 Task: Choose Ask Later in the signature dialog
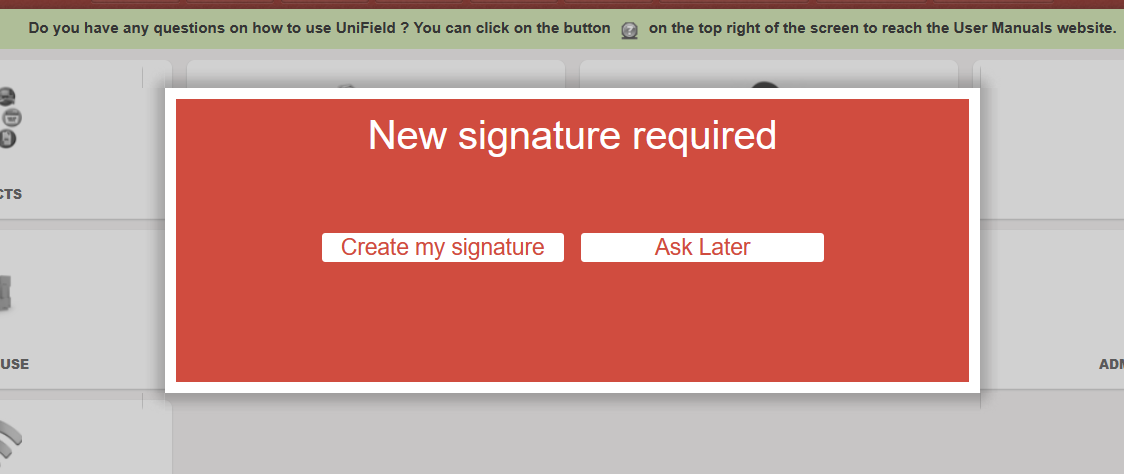click(702, 247)
